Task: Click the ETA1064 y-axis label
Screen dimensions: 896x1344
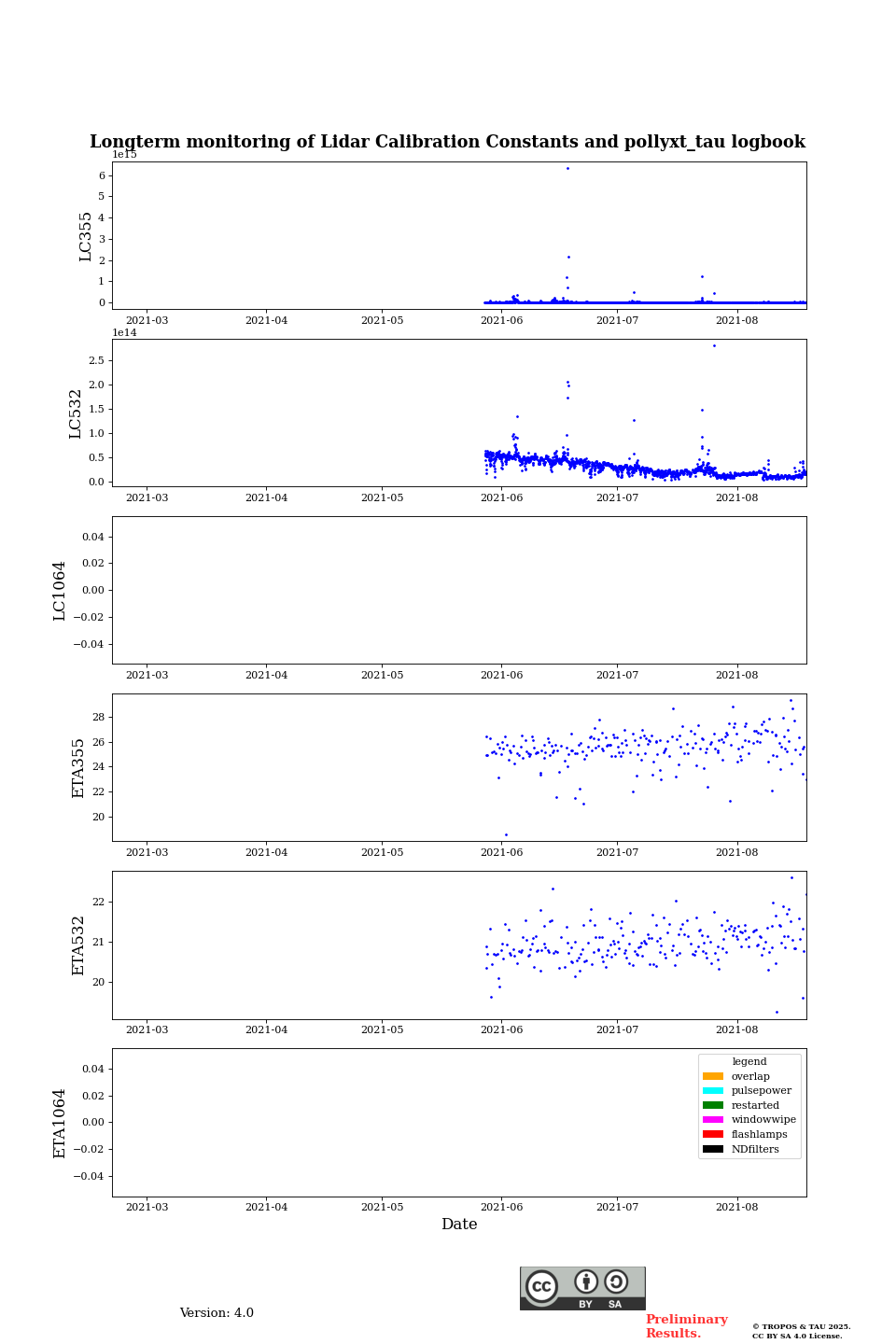Action: click(60, 1123)
